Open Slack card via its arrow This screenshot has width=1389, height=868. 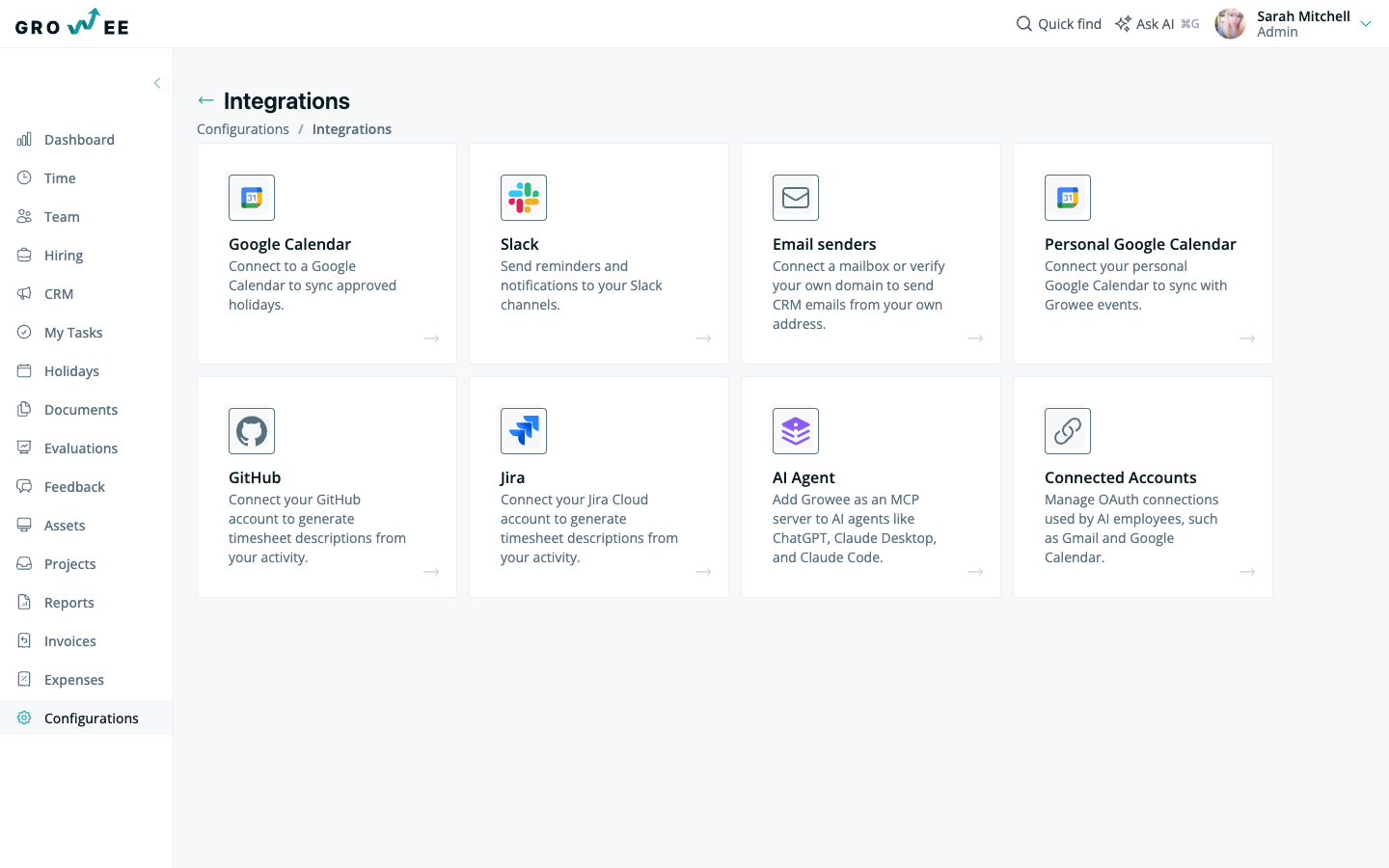point(703,339)
